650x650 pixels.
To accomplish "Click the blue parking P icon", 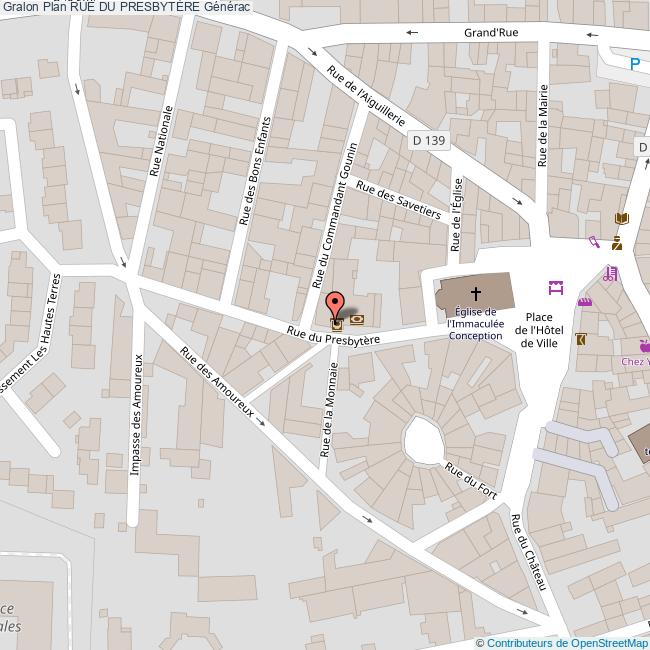I will pos(634,64).
